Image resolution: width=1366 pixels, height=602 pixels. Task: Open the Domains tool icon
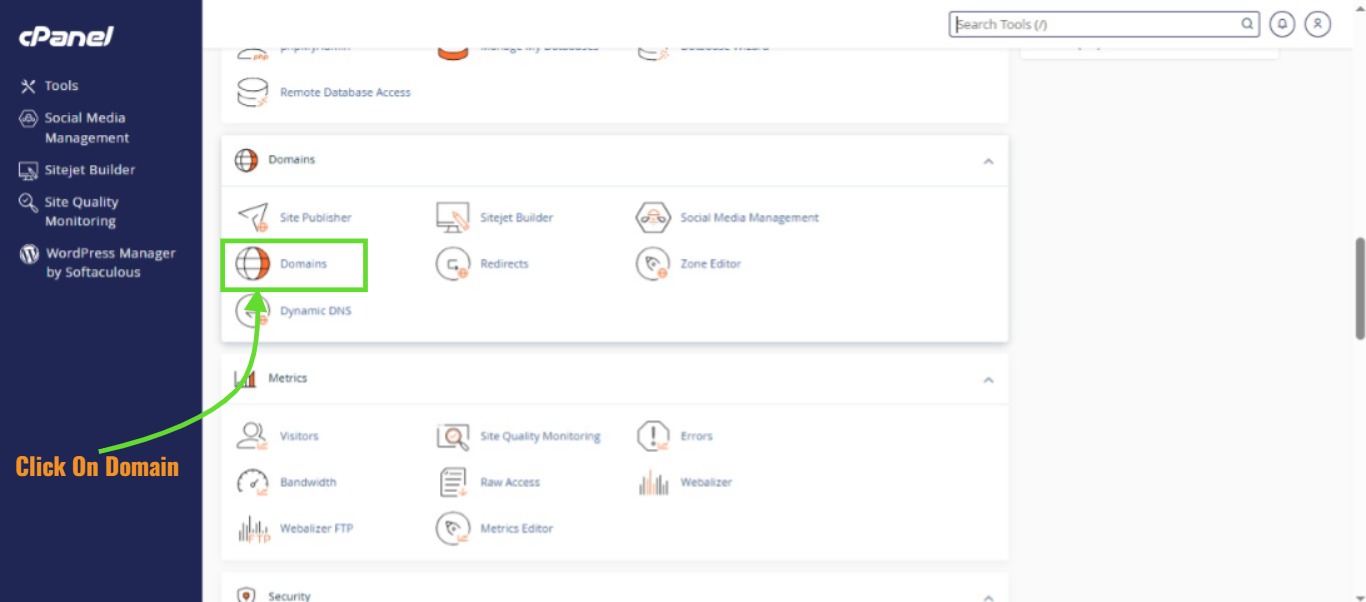[253, 264]
